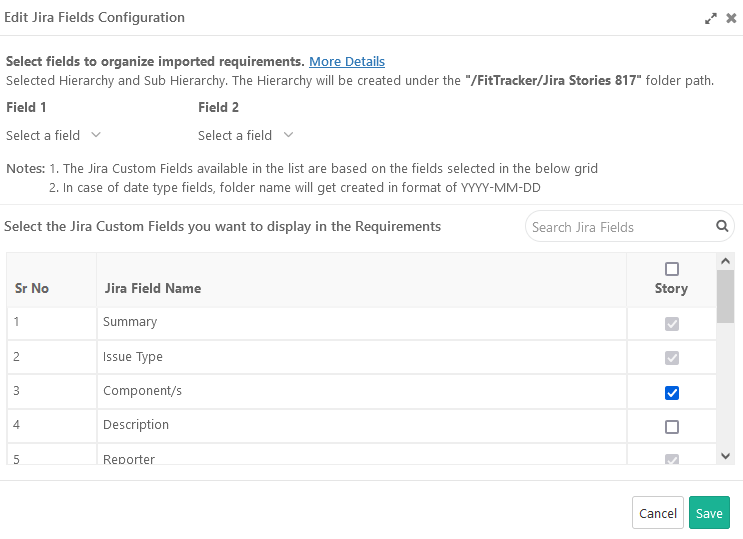Save the Jira fields configuration
The height and width of the screenshot is (539, 743).
pos(709,513)
